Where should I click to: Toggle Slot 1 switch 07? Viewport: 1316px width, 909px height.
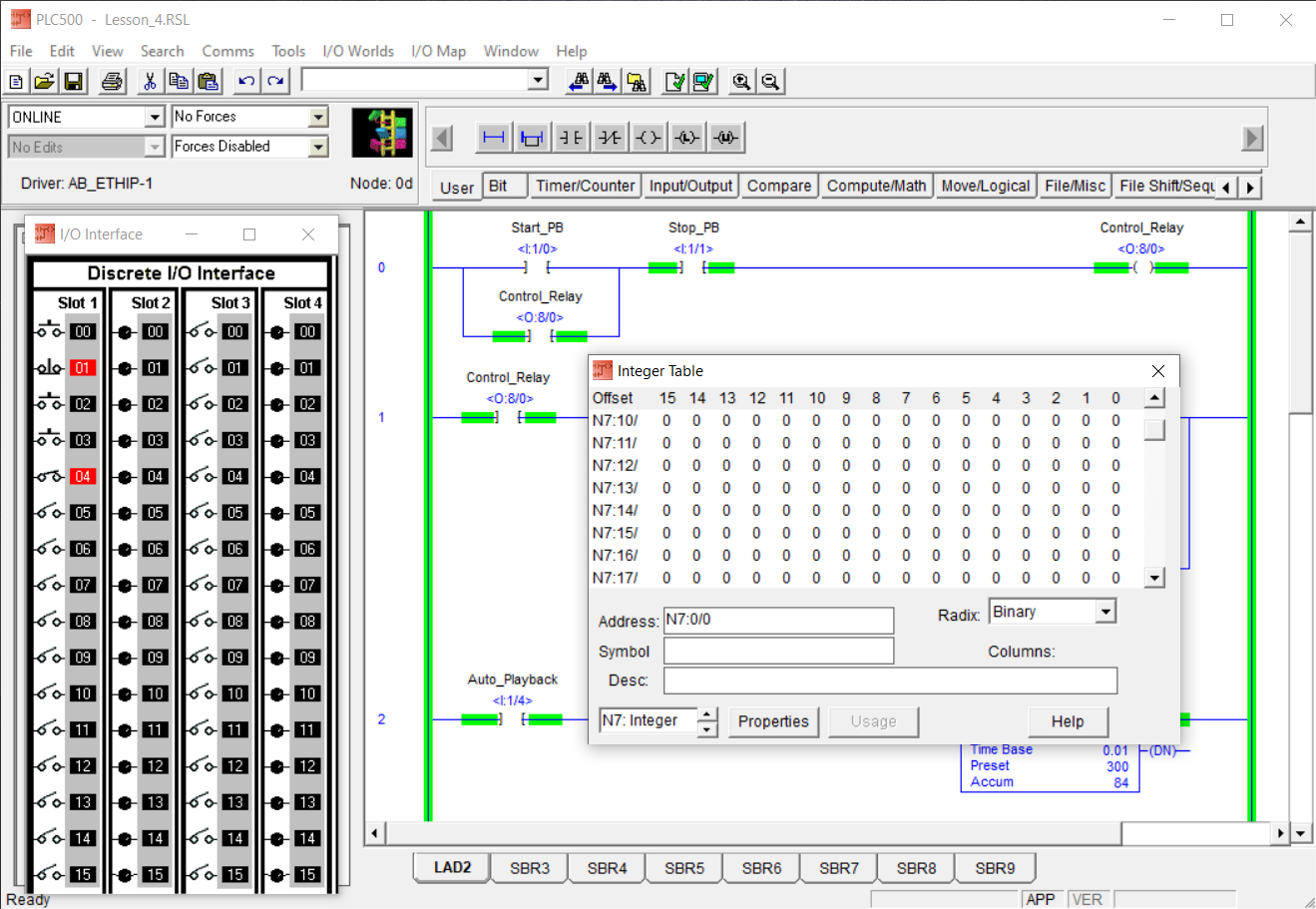[x=50, y=585]
